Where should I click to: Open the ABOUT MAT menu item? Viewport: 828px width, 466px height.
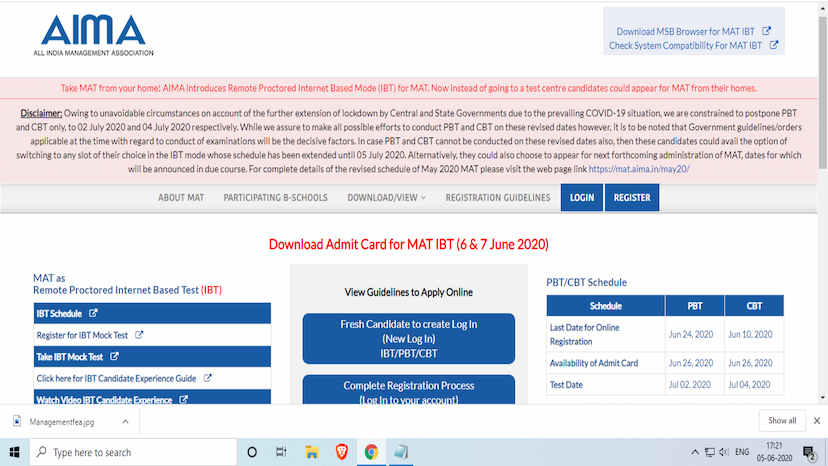[x=181, y=198]
